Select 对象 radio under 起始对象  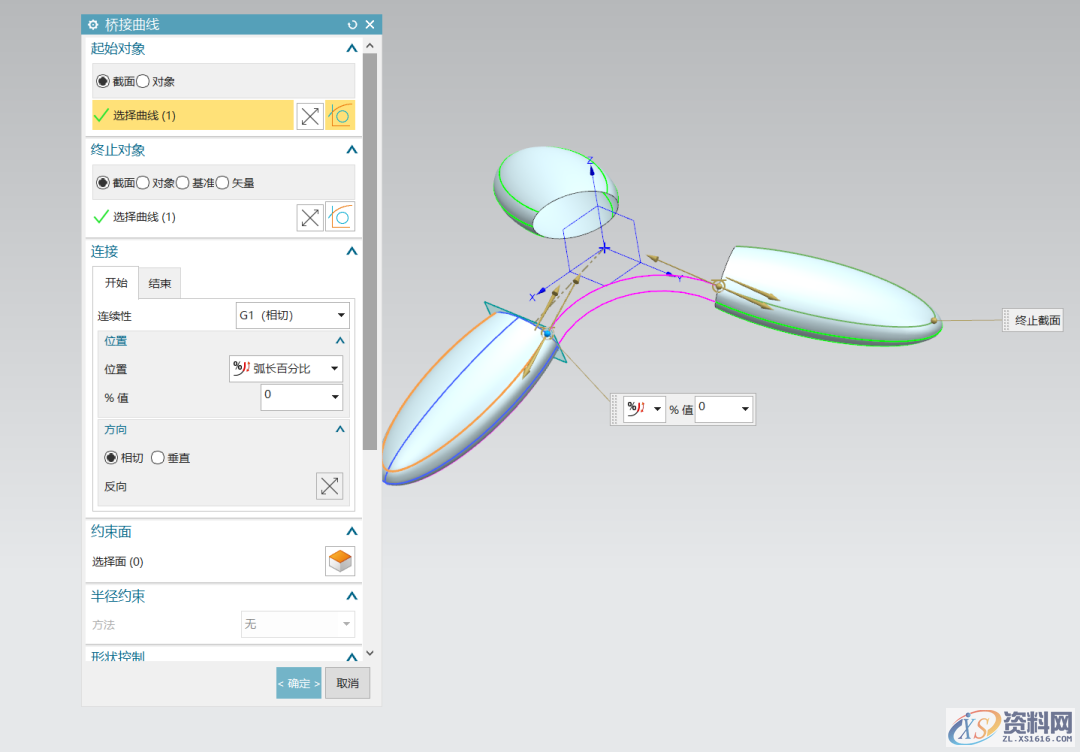click(143, 81)
